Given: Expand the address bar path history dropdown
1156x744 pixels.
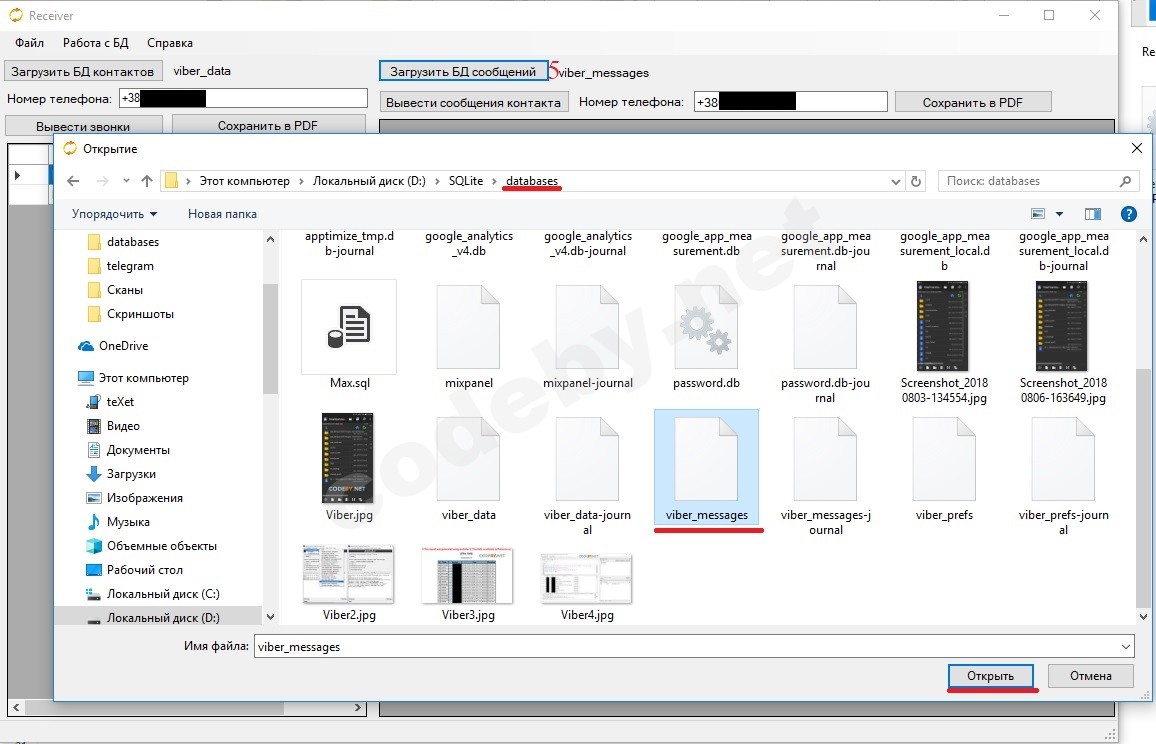Looking at the screenshot, I should (x=895, y=181).
